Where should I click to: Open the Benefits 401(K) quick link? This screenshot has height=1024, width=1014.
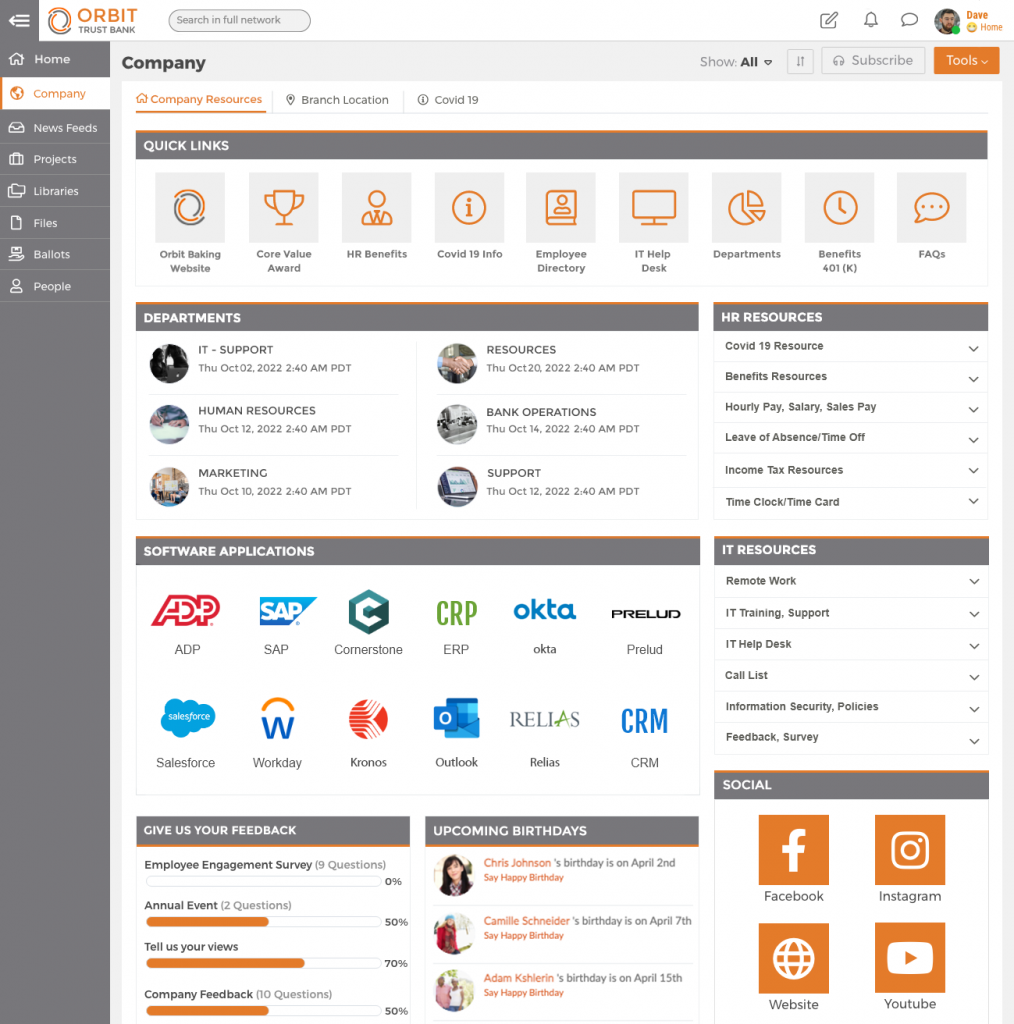pos(839,207)
